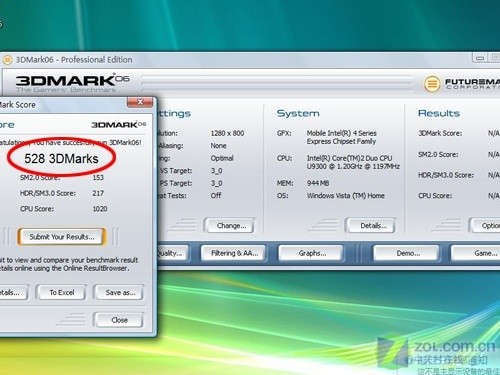The image size is (500, 375).
Task: Click Submit Your Results button
Action: 62,237
